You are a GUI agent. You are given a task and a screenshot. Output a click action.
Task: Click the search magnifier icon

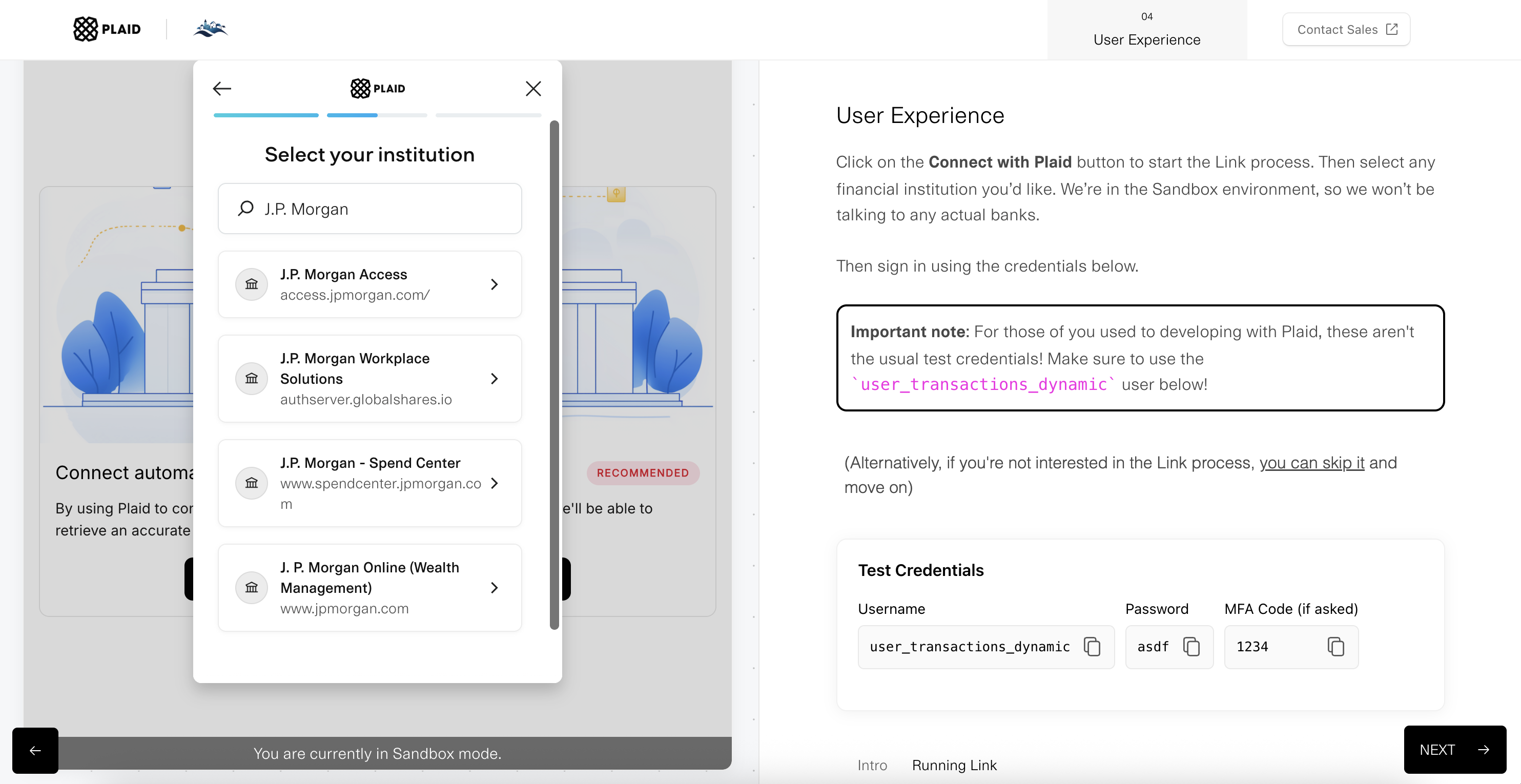tap(245, 209)
